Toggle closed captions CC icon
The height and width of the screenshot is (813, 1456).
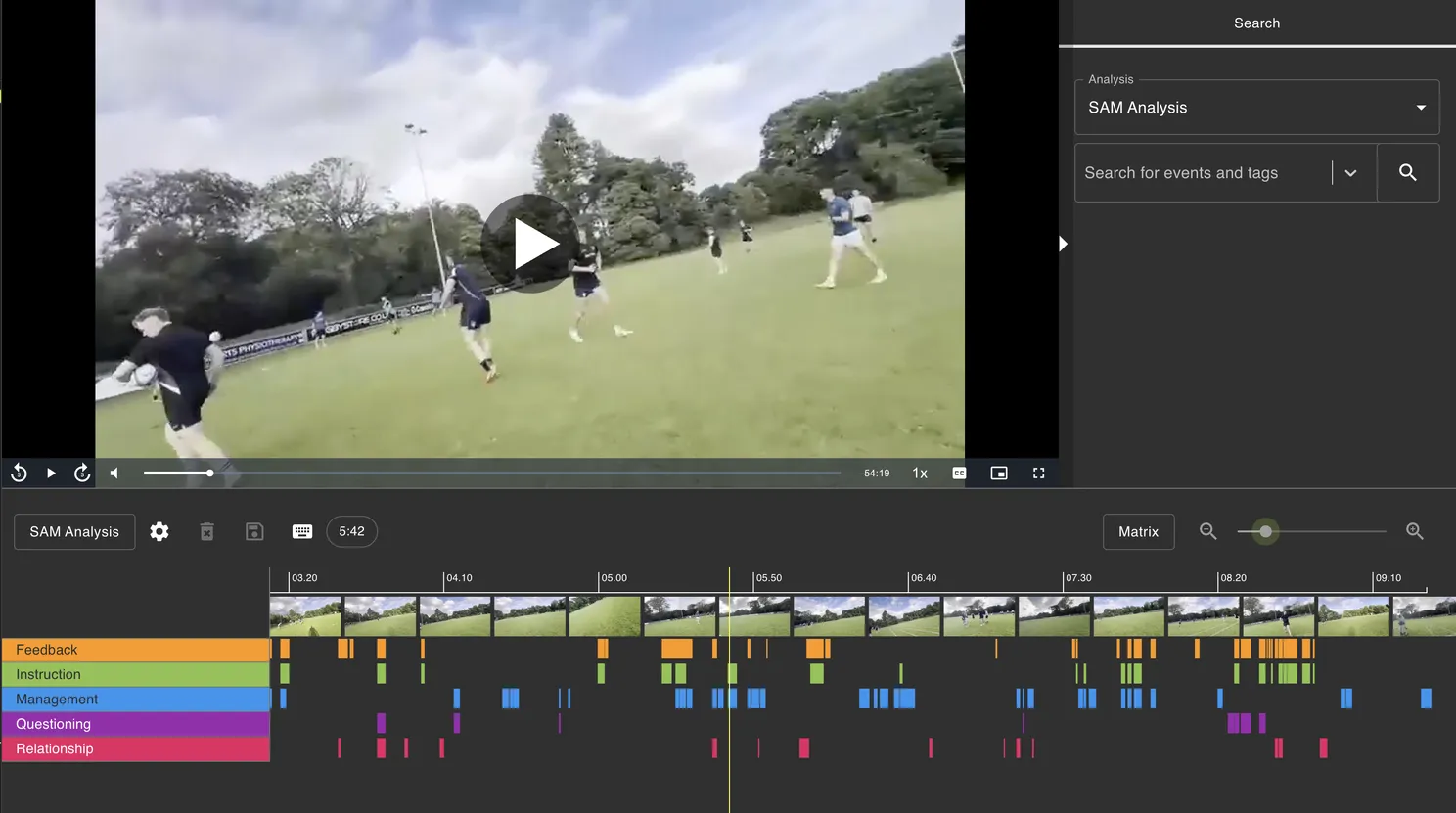[x=959, y=474]
